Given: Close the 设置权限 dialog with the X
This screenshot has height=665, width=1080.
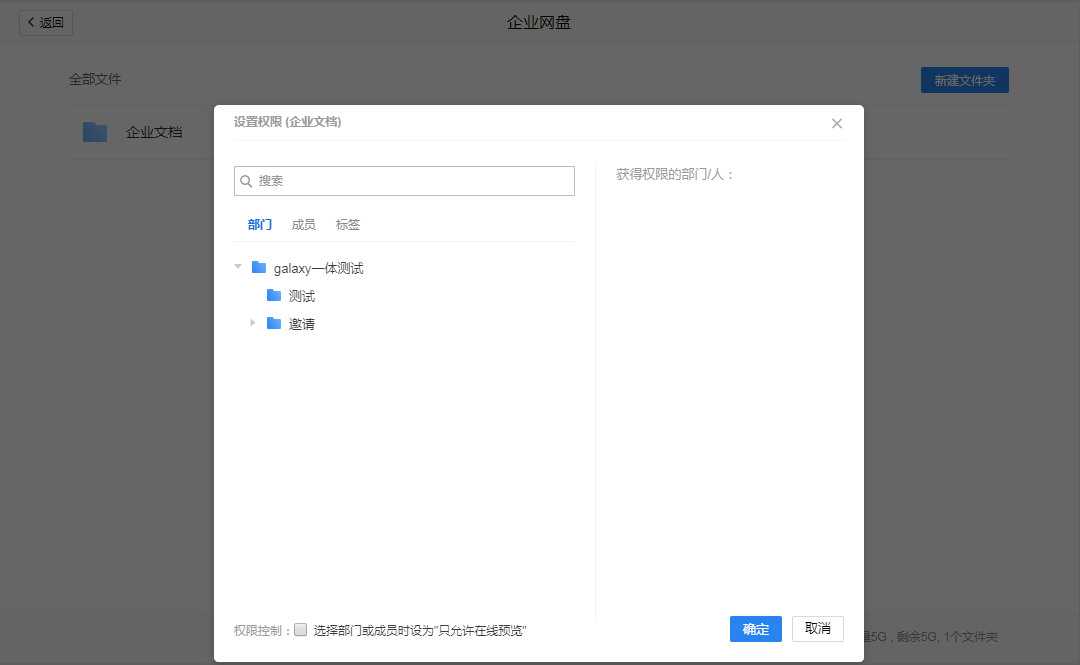Looking at the screenshot, I should pyautogui.click(x=837, y=123).
